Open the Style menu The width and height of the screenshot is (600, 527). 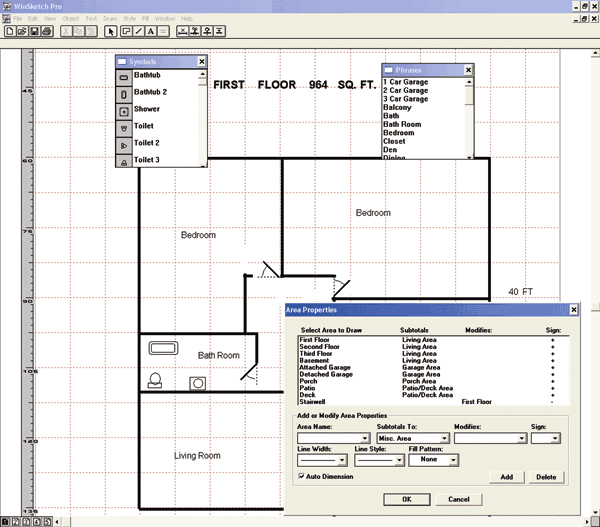pos(129,18)
